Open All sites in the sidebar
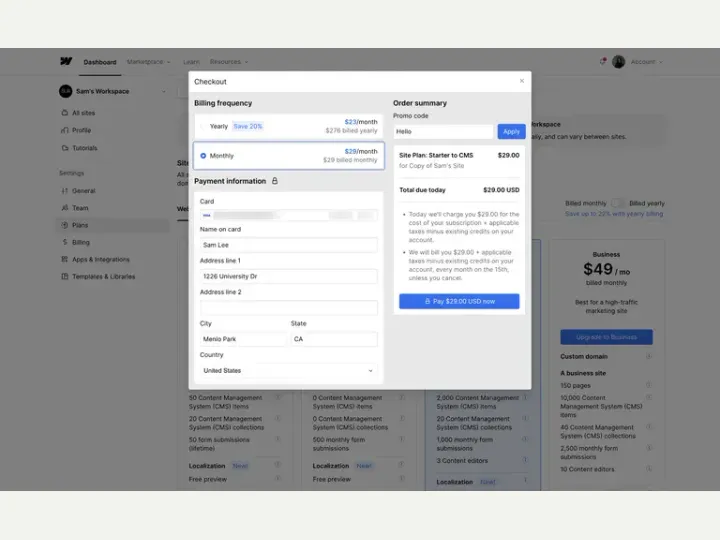Screen dimensions: 720x540 click(x=84, y=113)
